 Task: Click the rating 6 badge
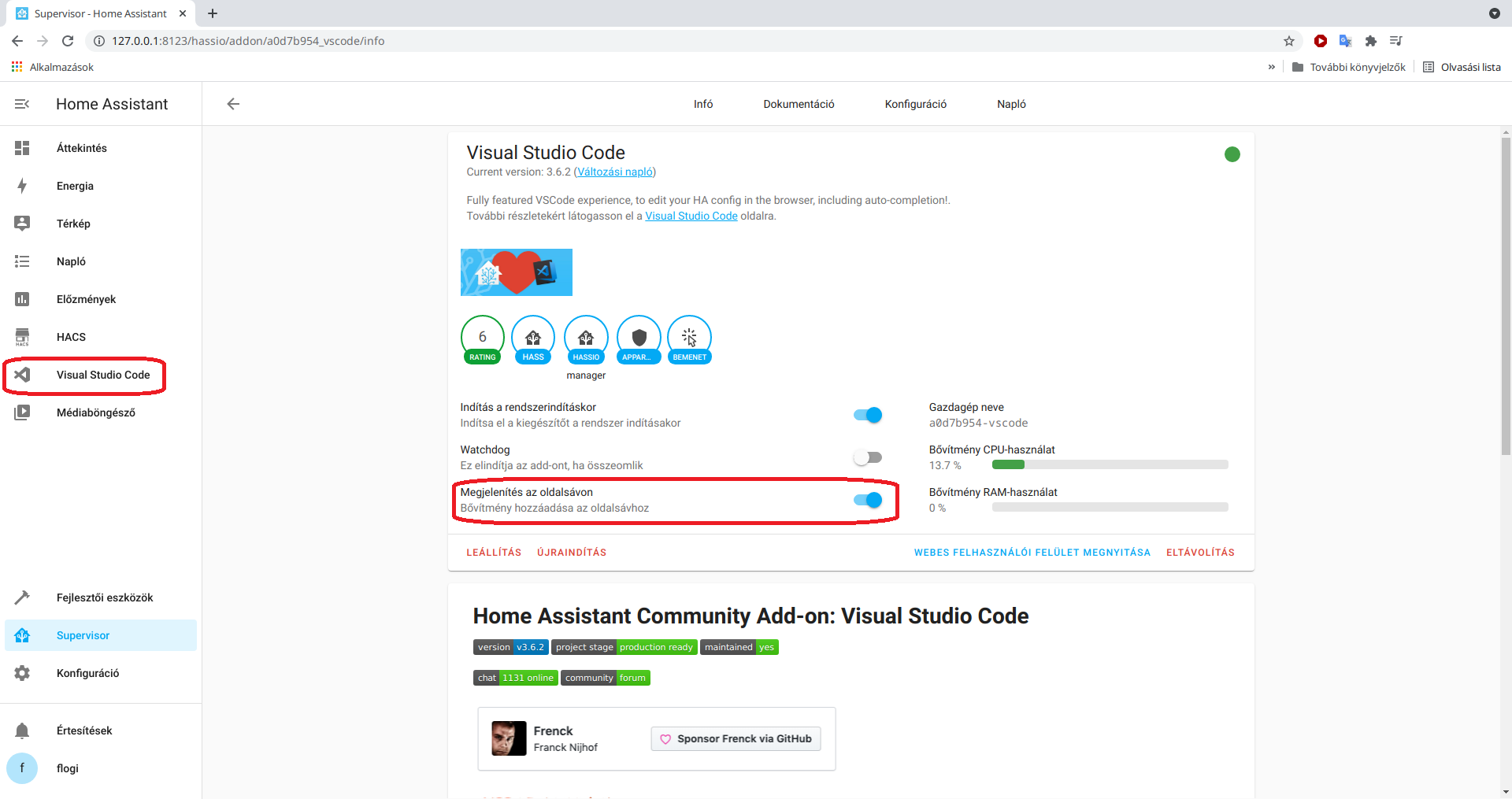483,340
